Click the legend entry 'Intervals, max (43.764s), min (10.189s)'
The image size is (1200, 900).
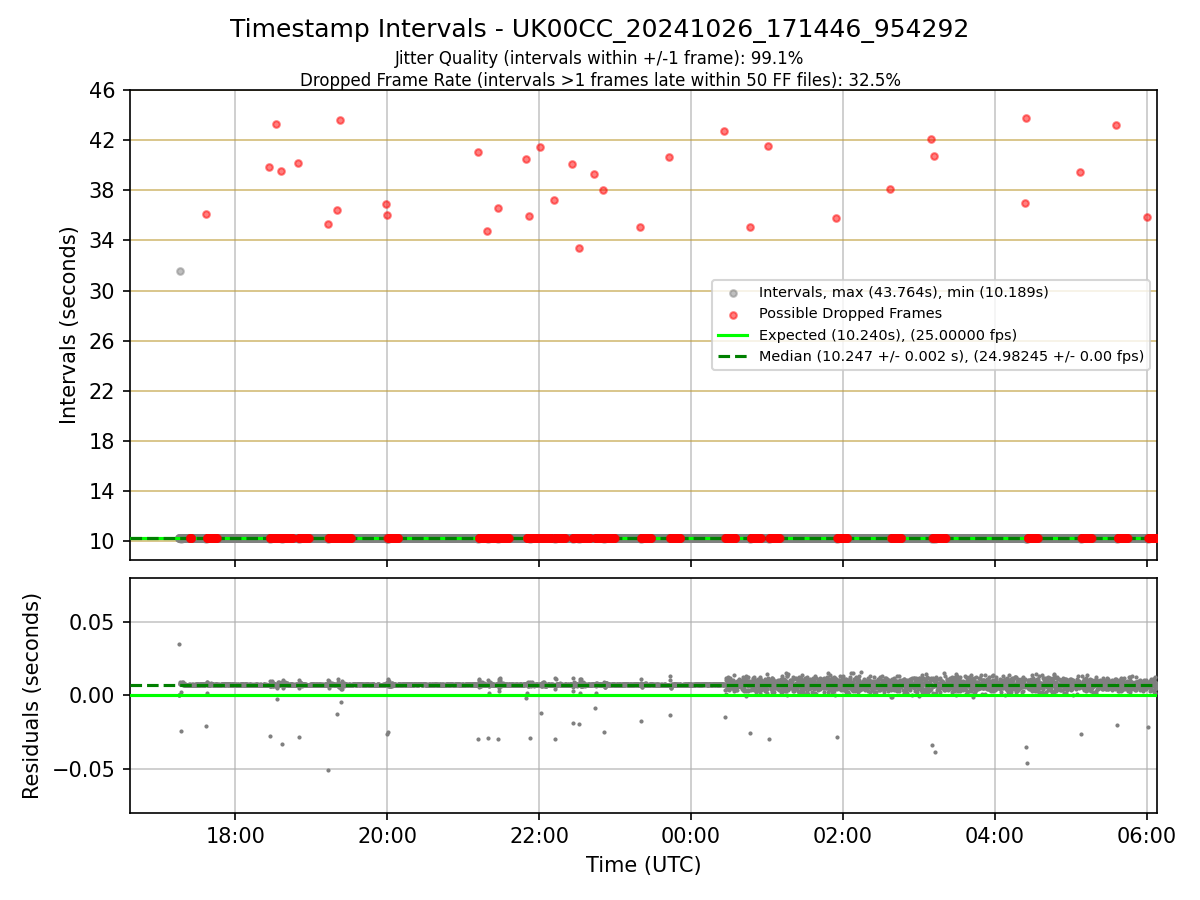pyautogui.click(x=903, y=292)
